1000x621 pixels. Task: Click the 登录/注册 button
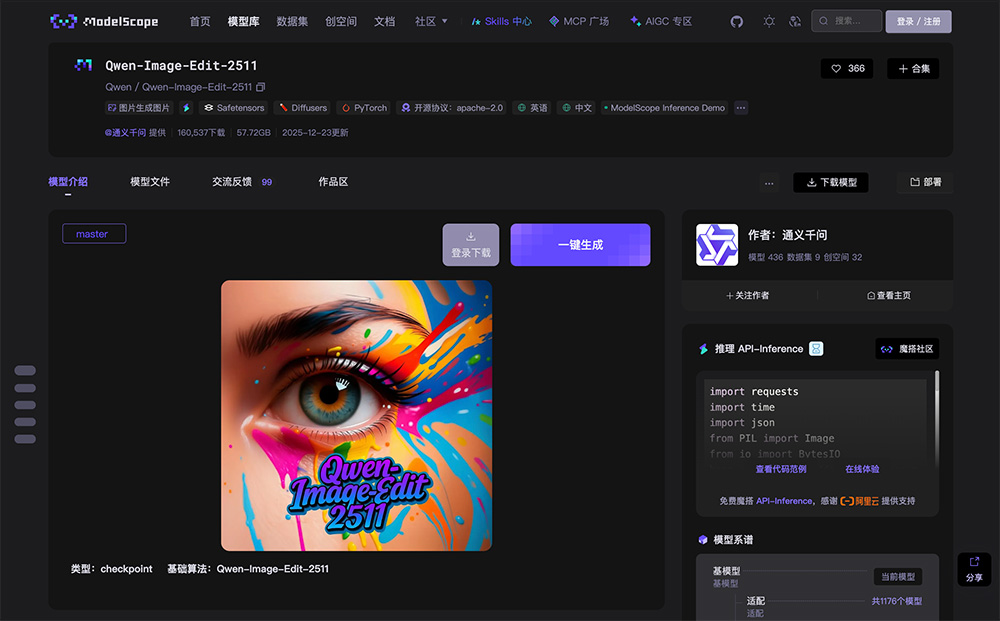918,20
